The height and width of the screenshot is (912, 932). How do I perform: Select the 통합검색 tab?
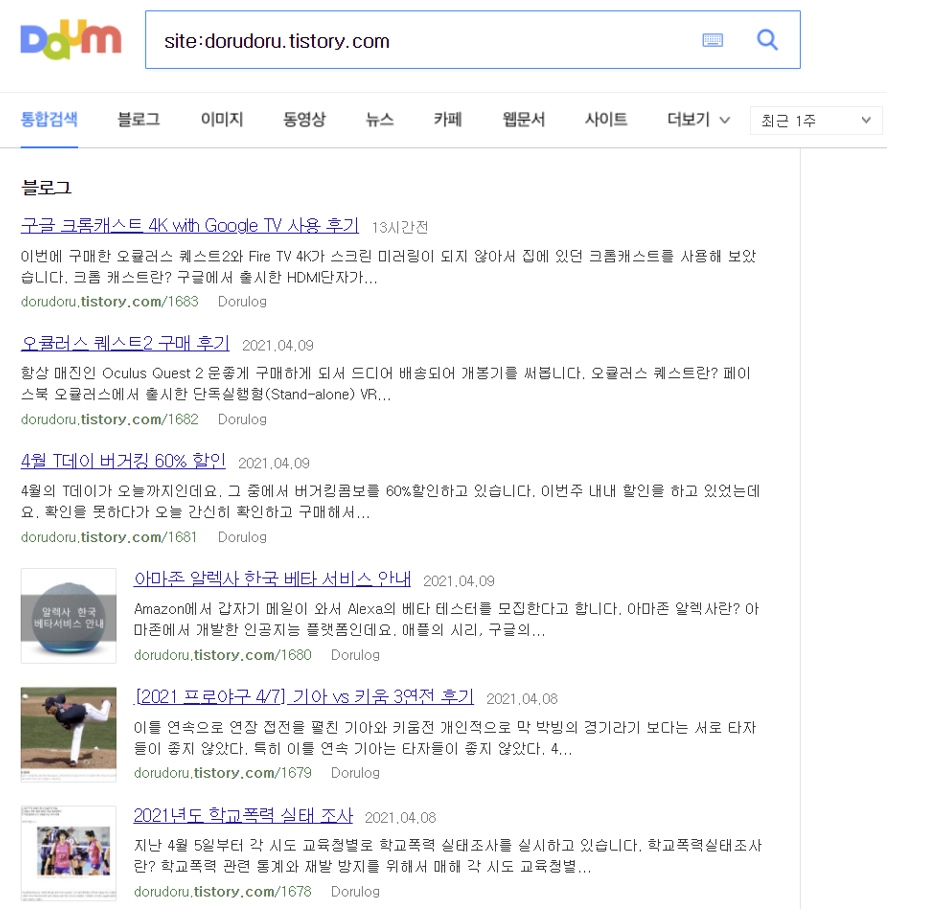tap(49, 119)
